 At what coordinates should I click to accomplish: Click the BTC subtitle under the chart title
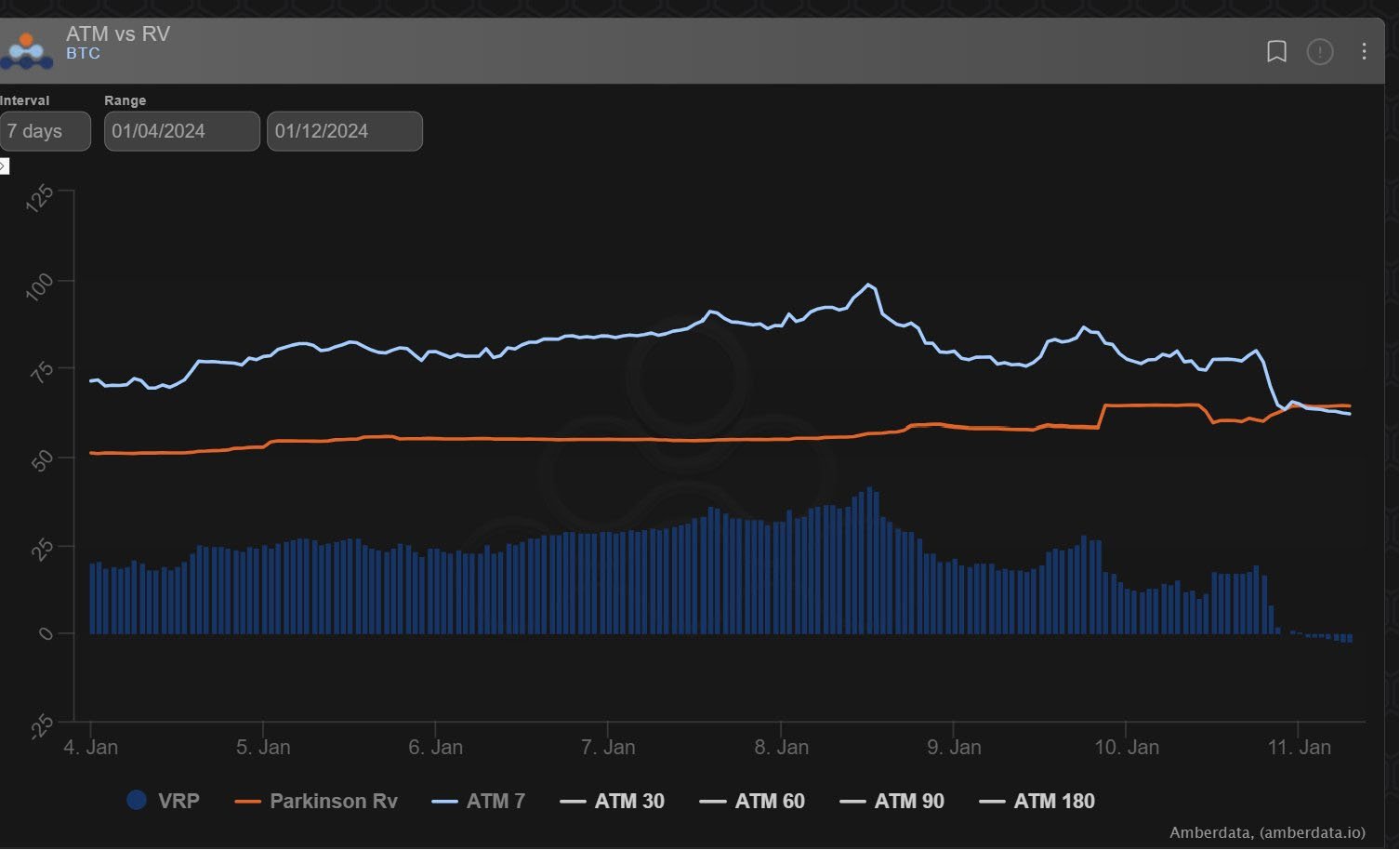coord(83,54)
